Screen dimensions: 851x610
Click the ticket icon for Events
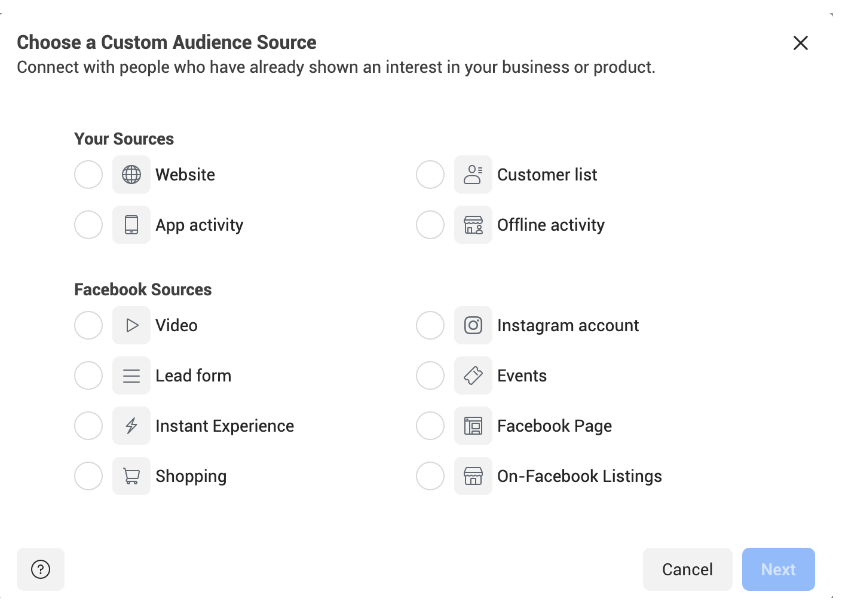[473, 376]
